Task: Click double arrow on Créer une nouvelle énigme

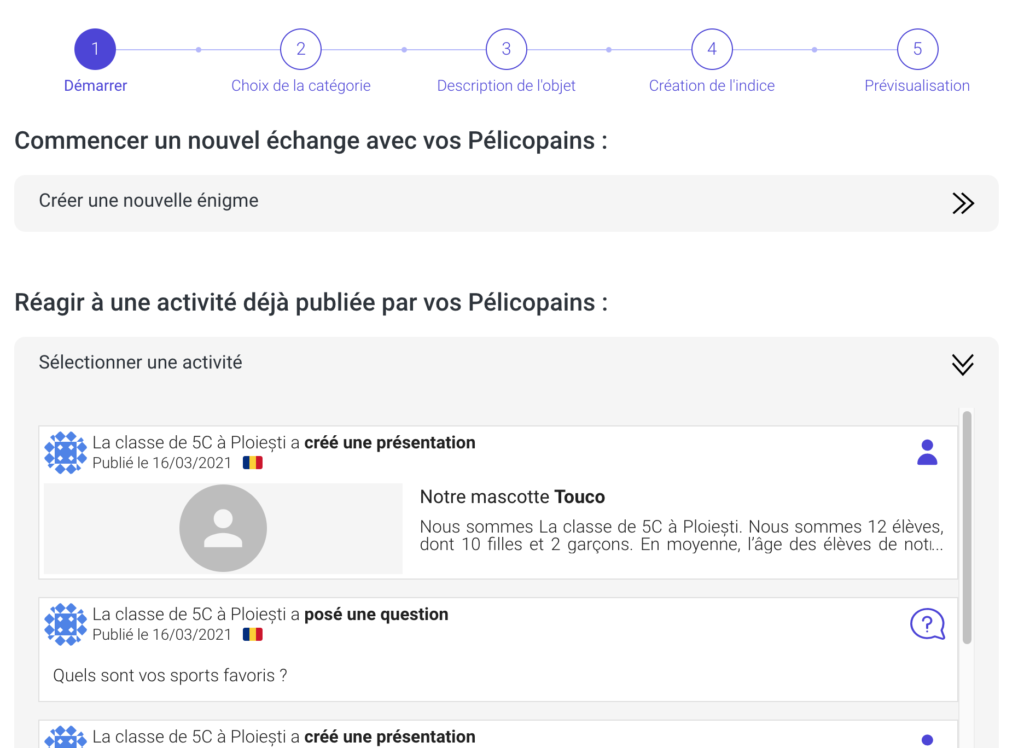Action: click(962, 204)
